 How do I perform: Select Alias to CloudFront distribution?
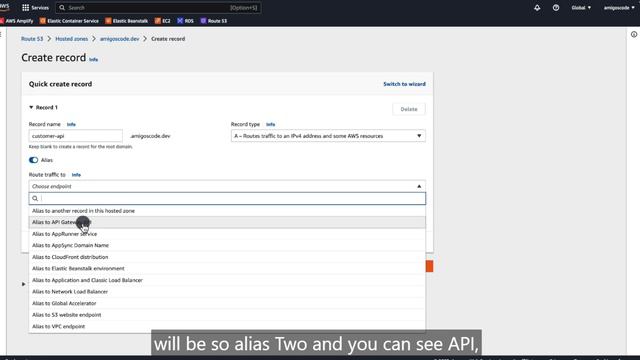click(227, 257)
